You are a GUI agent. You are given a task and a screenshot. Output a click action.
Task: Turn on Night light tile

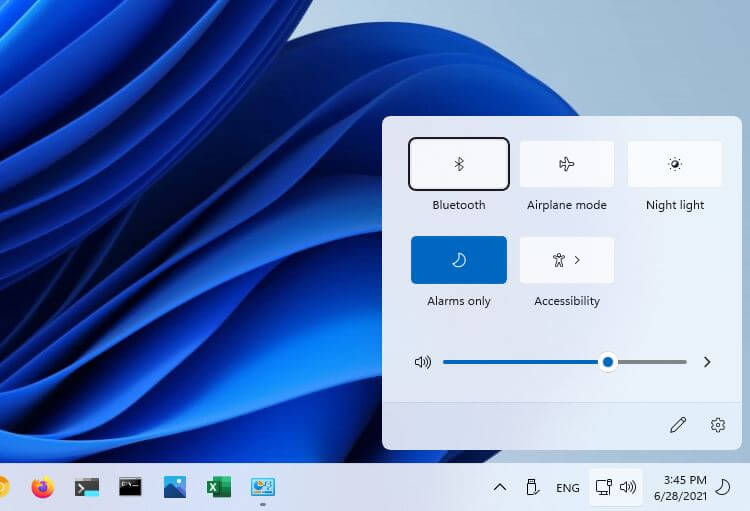point(674,164)
